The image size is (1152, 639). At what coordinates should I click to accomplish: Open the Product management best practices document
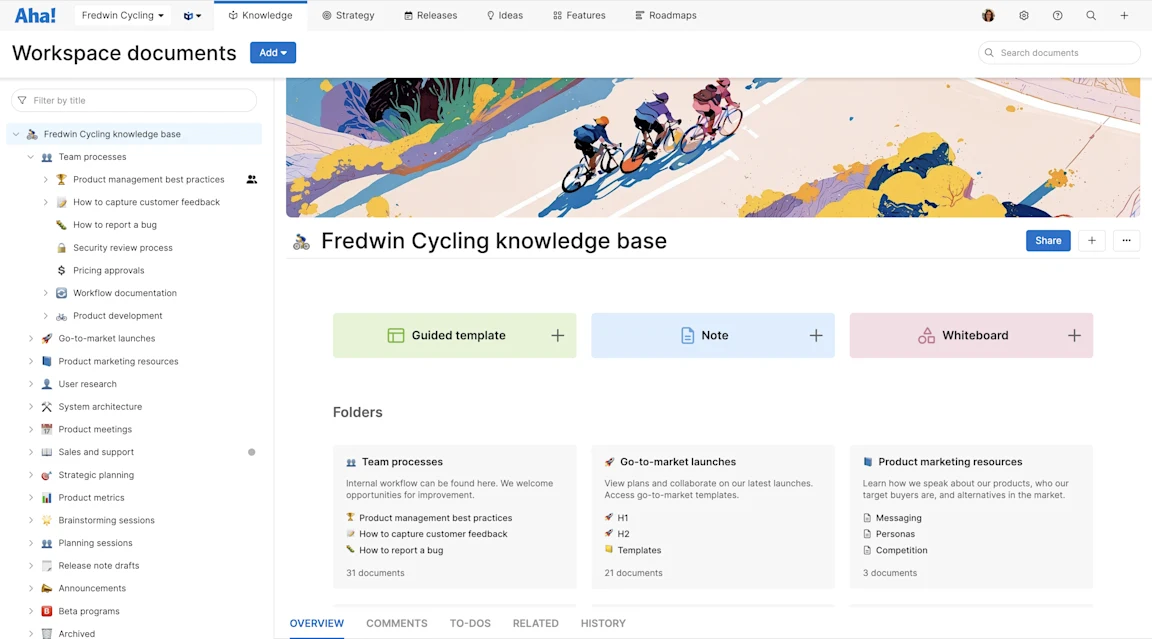tap(147, 179)
